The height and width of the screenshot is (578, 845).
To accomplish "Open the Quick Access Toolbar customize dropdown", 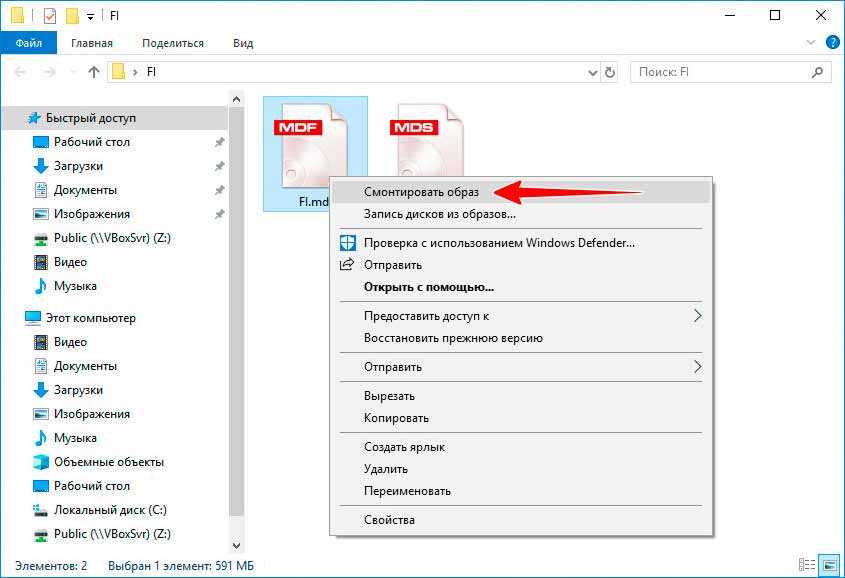I will click(x=90, y=17).
